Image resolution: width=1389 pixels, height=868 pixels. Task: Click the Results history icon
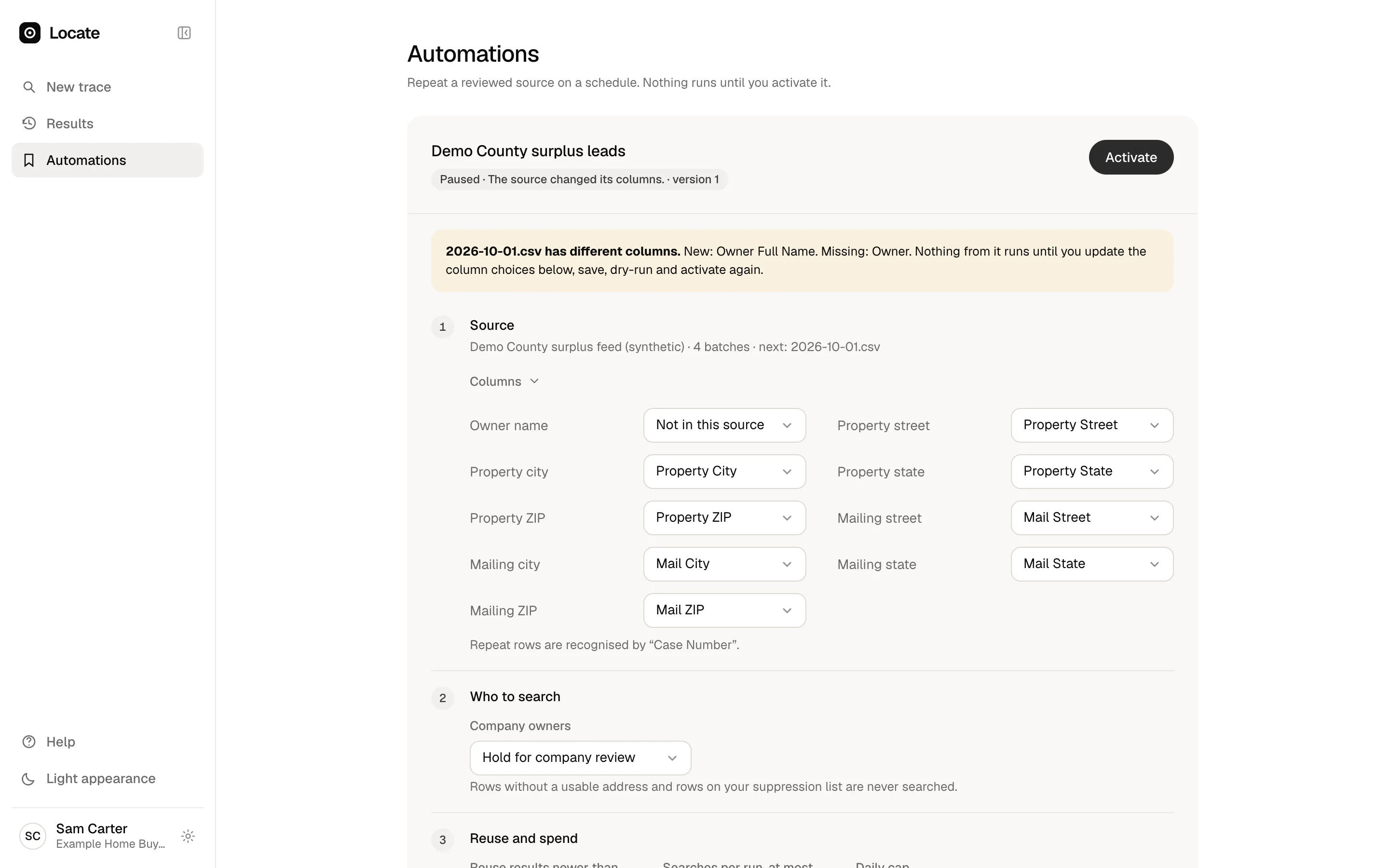[x=29, y=123]
